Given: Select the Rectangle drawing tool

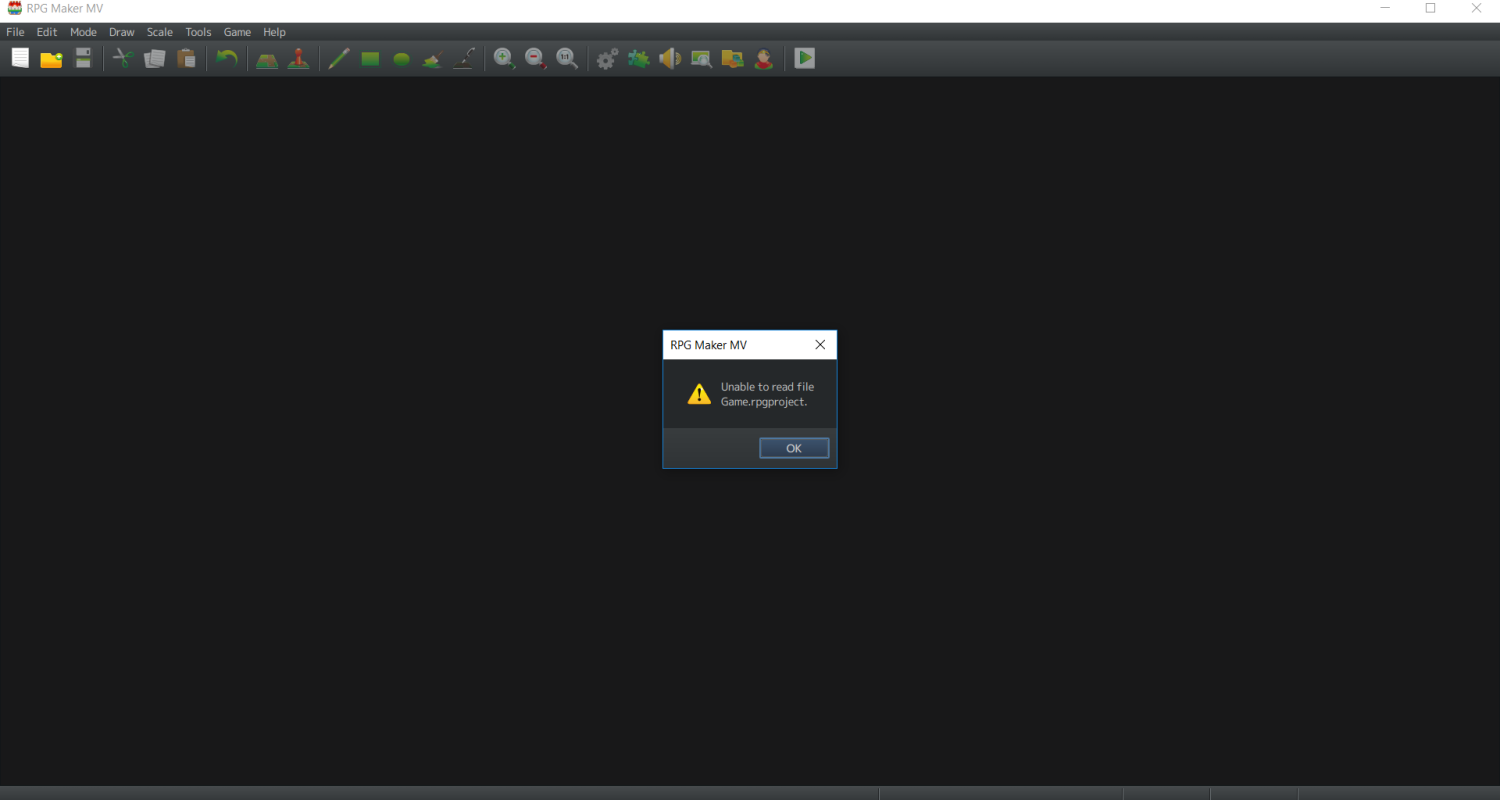Looking at the screenshot, I should click(370, 59).
